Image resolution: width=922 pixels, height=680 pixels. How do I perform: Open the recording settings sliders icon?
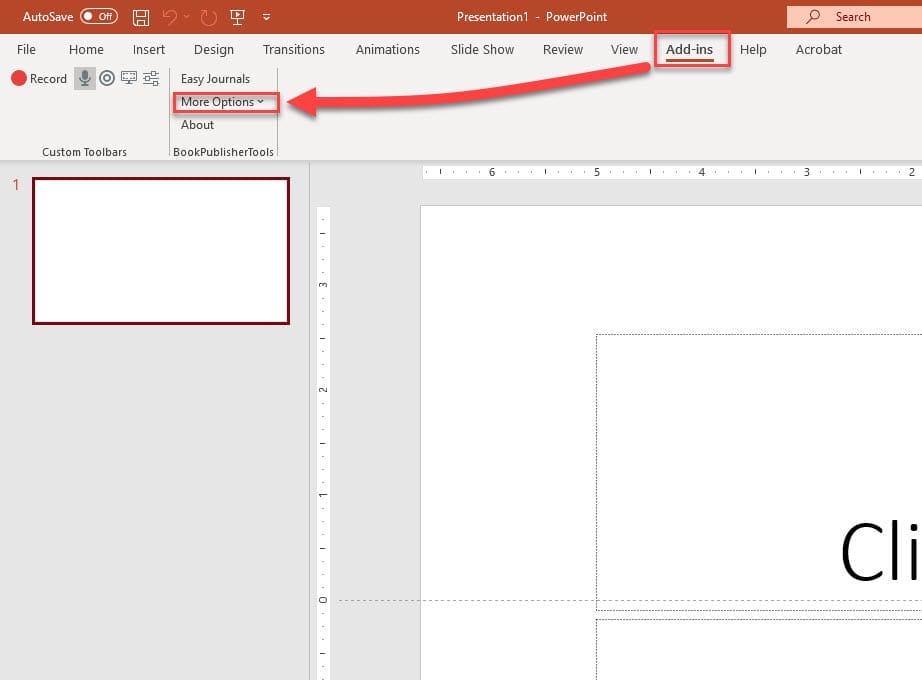151,78
